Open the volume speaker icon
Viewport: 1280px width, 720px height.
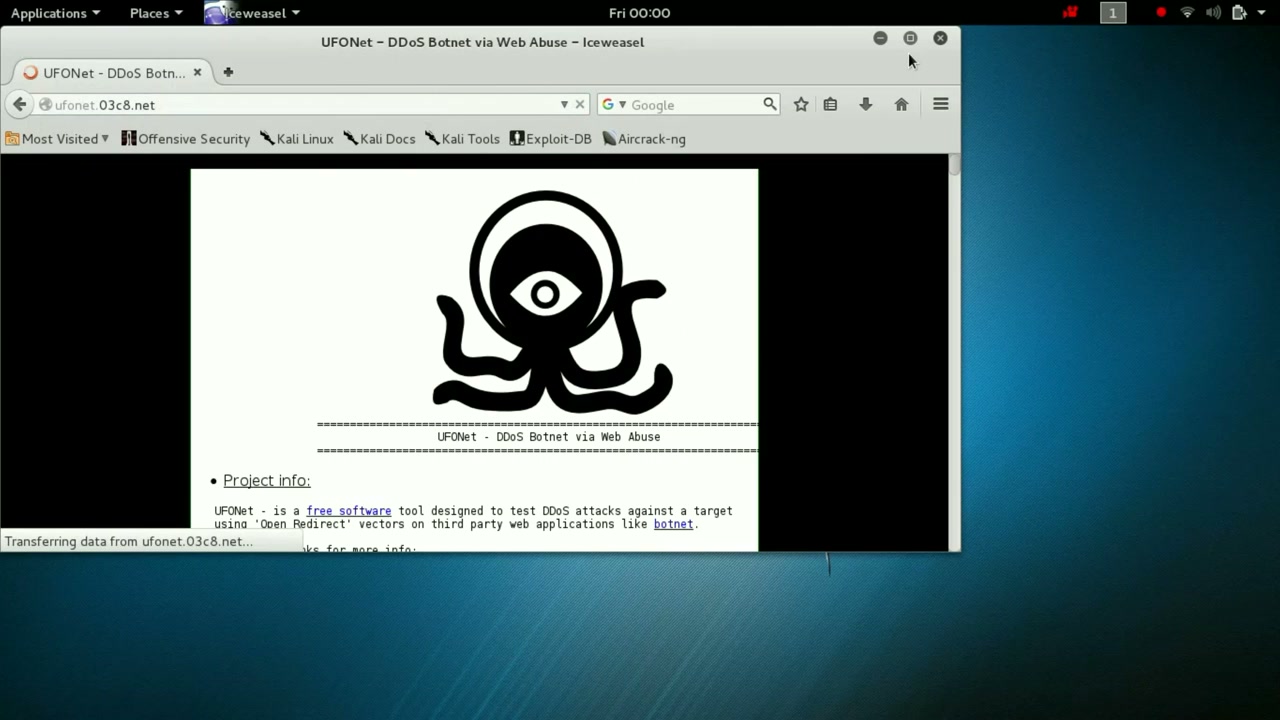pyautogui.click(x=1213, y=13)
